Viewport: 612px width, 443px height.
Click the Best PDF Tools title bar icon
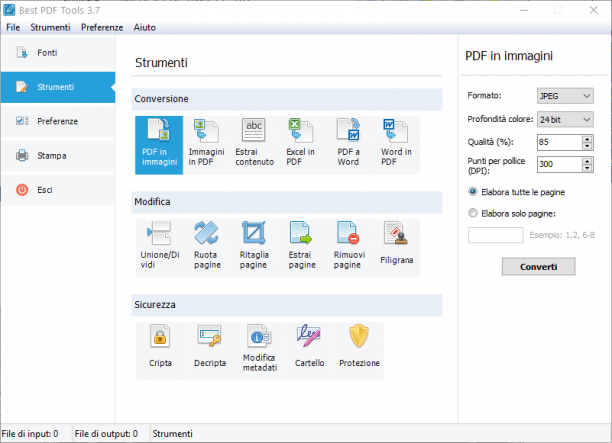tap(9, 10)
